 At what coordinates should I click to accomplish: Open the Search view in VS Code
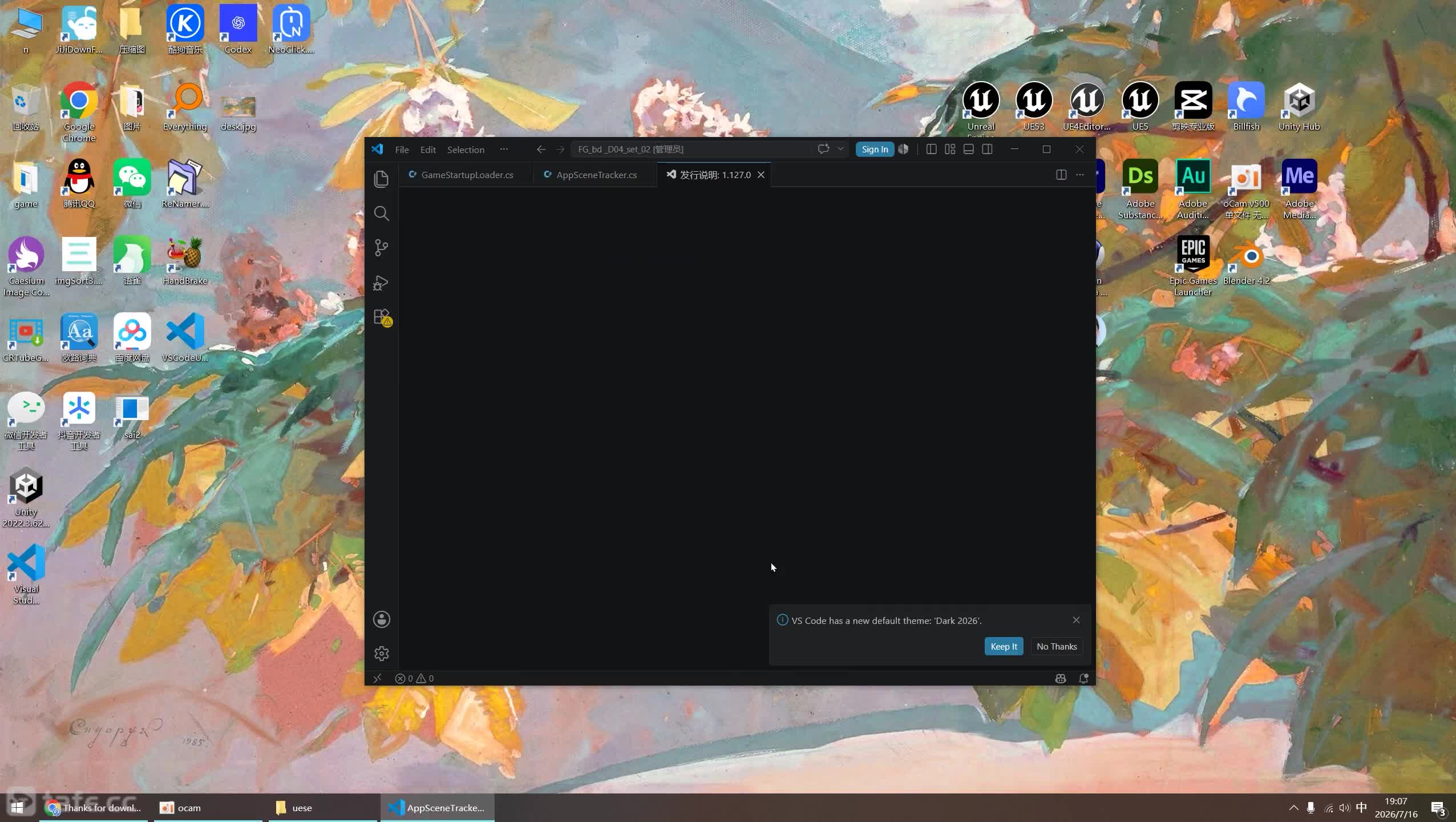click(x=381, y=213)
